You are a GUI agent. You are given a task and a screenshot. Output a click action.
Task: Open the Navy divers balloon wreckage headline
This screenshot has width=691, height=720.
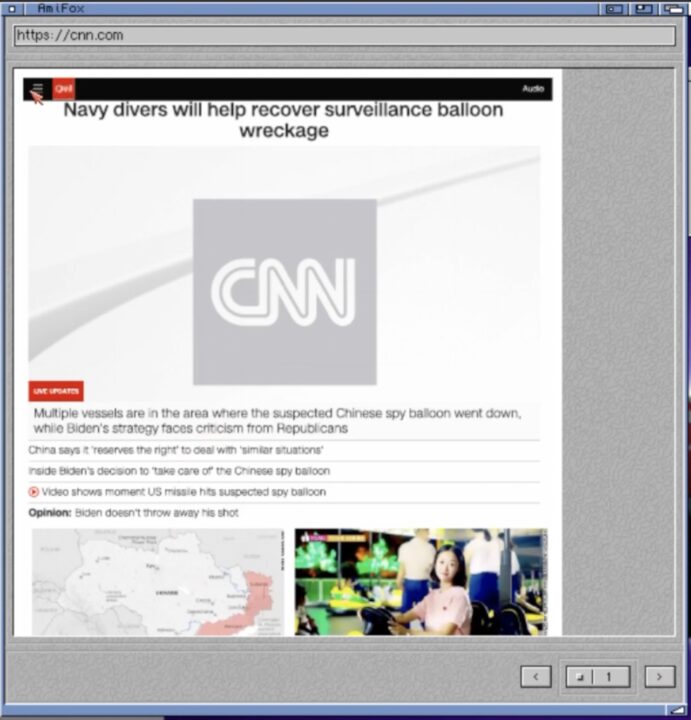[283, 120]
